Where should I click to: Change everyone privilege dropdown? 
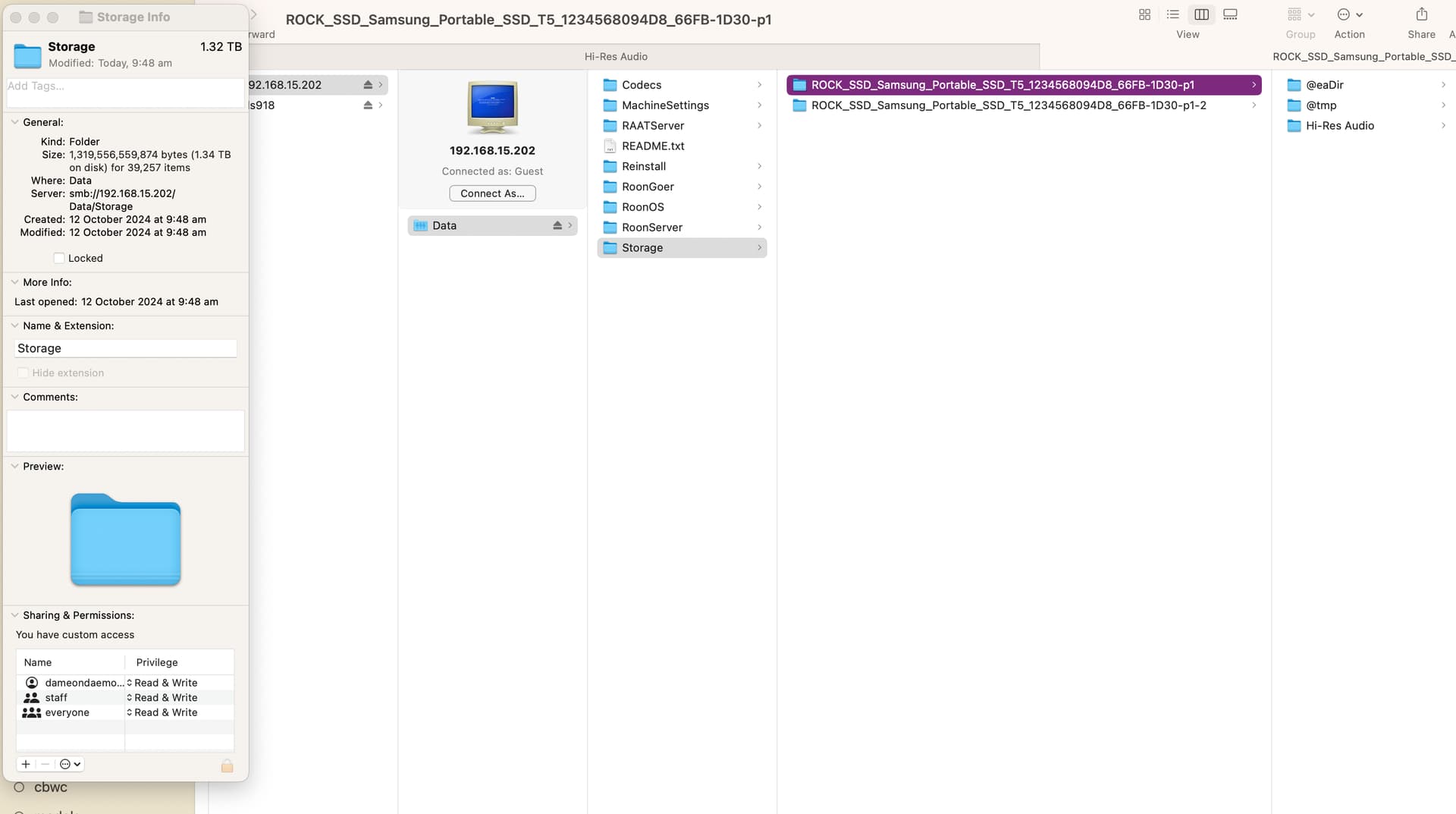(x=162, y=712)
